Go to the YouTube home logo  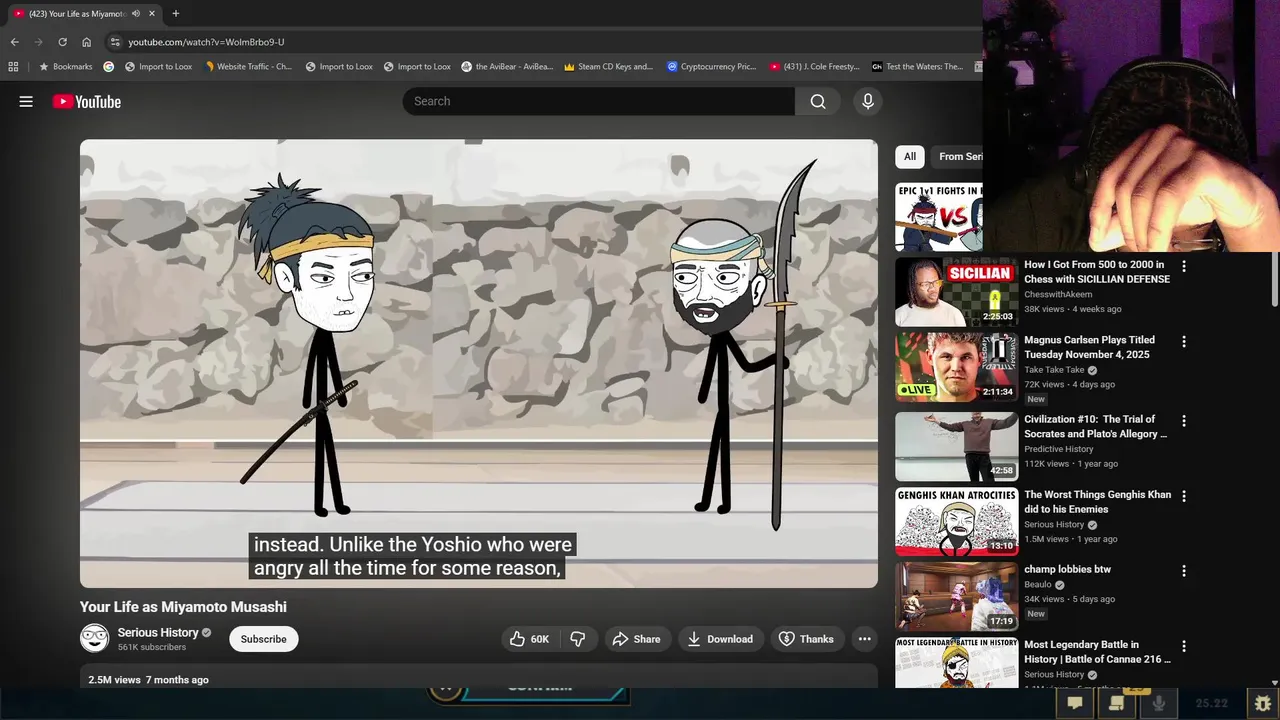(87, 101)
